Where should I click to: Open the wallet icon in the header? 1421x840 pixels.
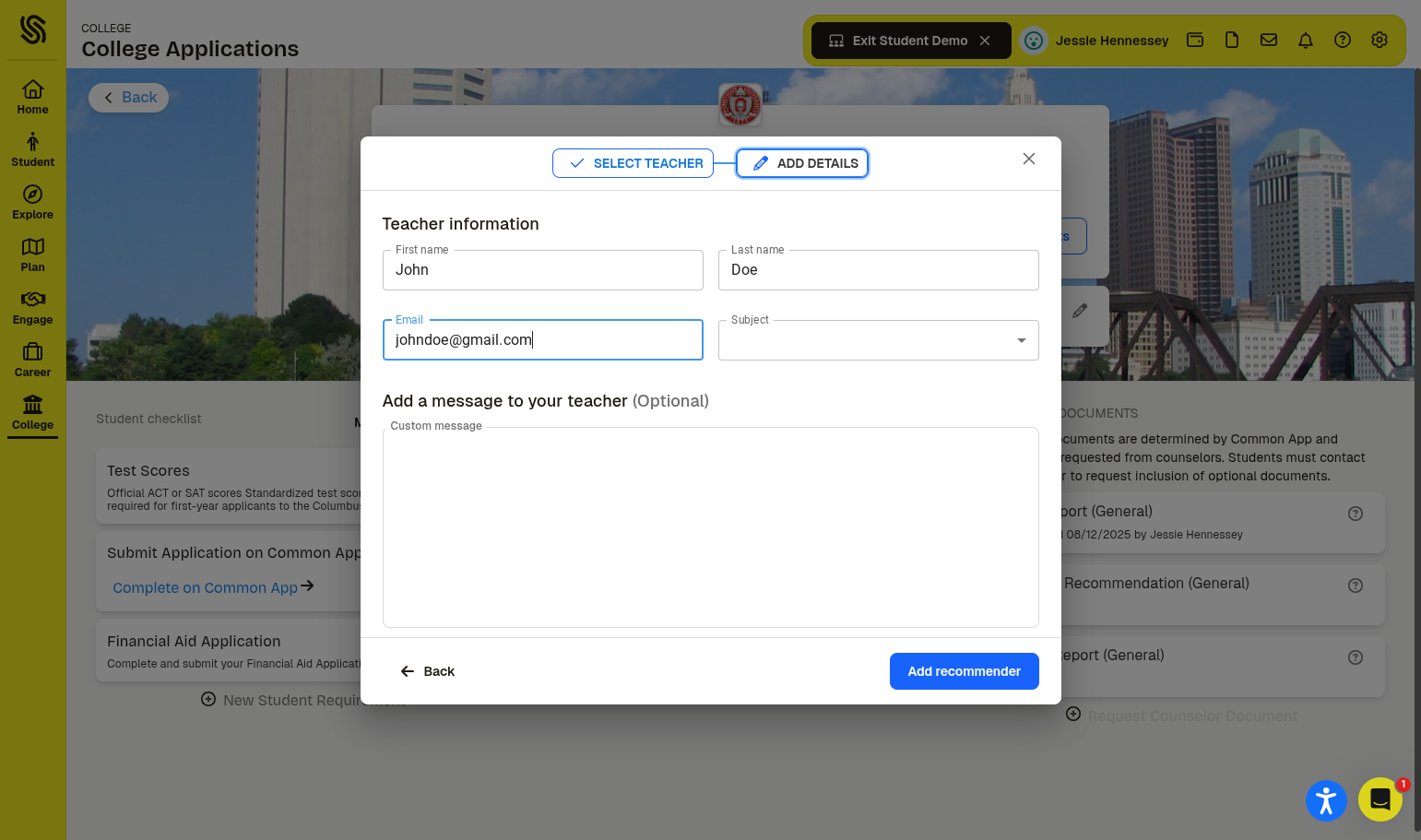pyautogui.click(x=1195, y=40)
